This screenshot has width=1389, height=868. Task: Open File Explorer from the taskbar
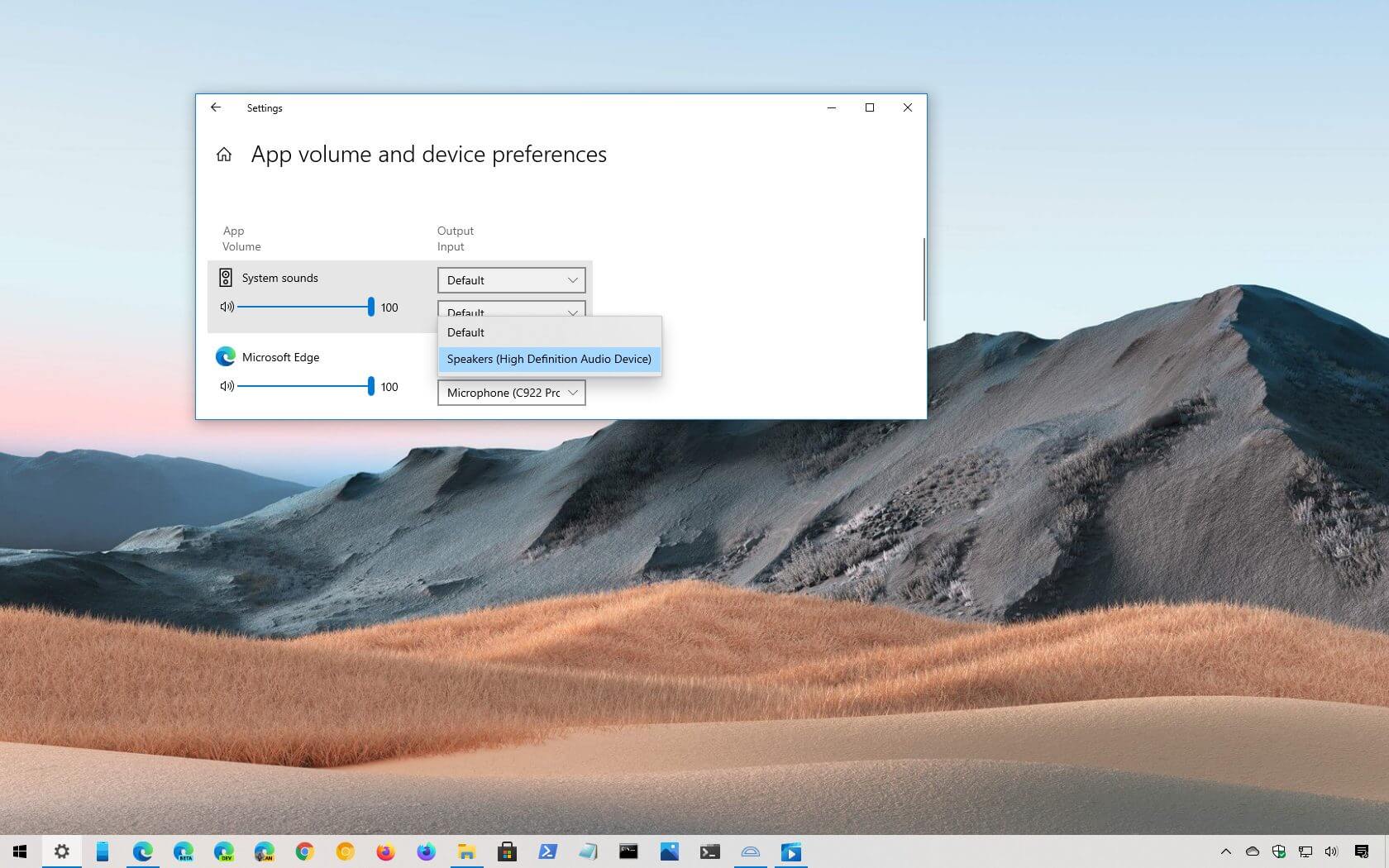pos(466,851)
